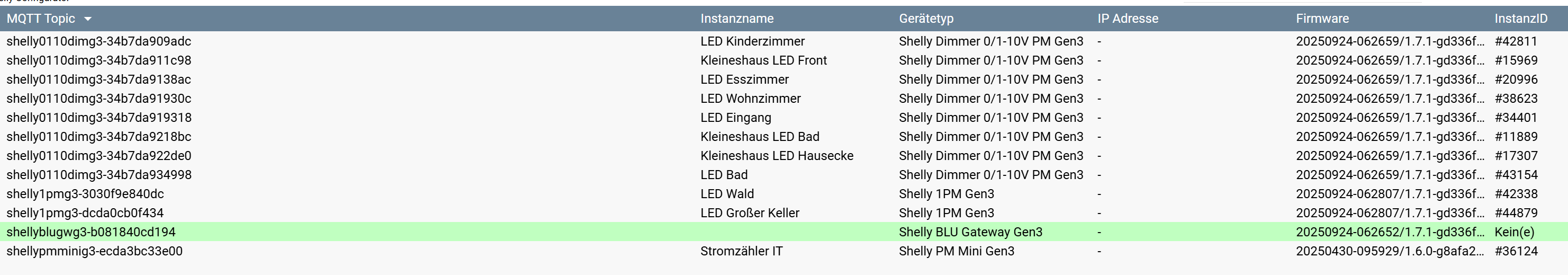This screenshot has width=1568, height=275.
Task: Click the Gerätetyp column header
Action: 926,19
